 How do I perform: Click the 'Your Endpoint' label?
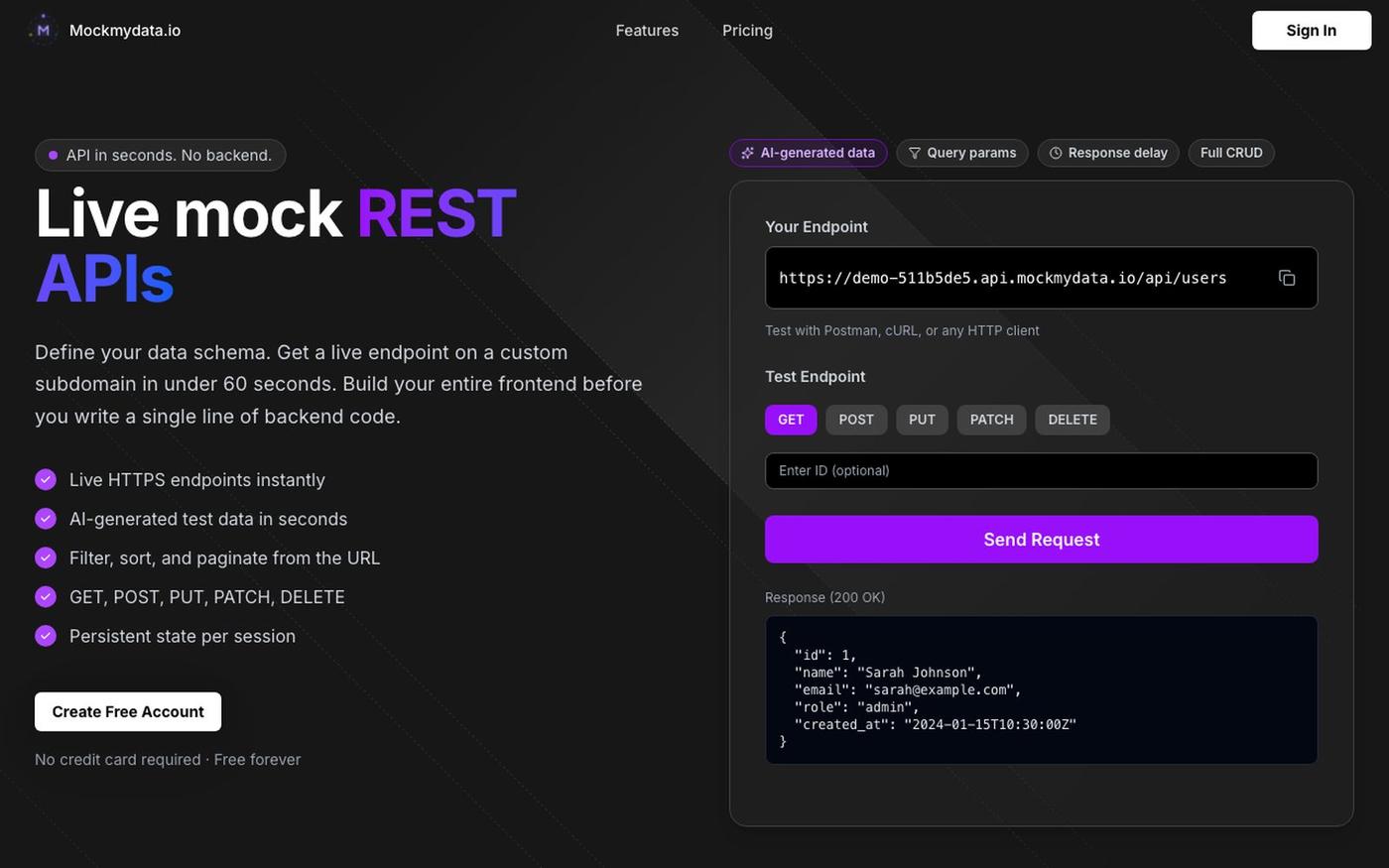(816, 227)
